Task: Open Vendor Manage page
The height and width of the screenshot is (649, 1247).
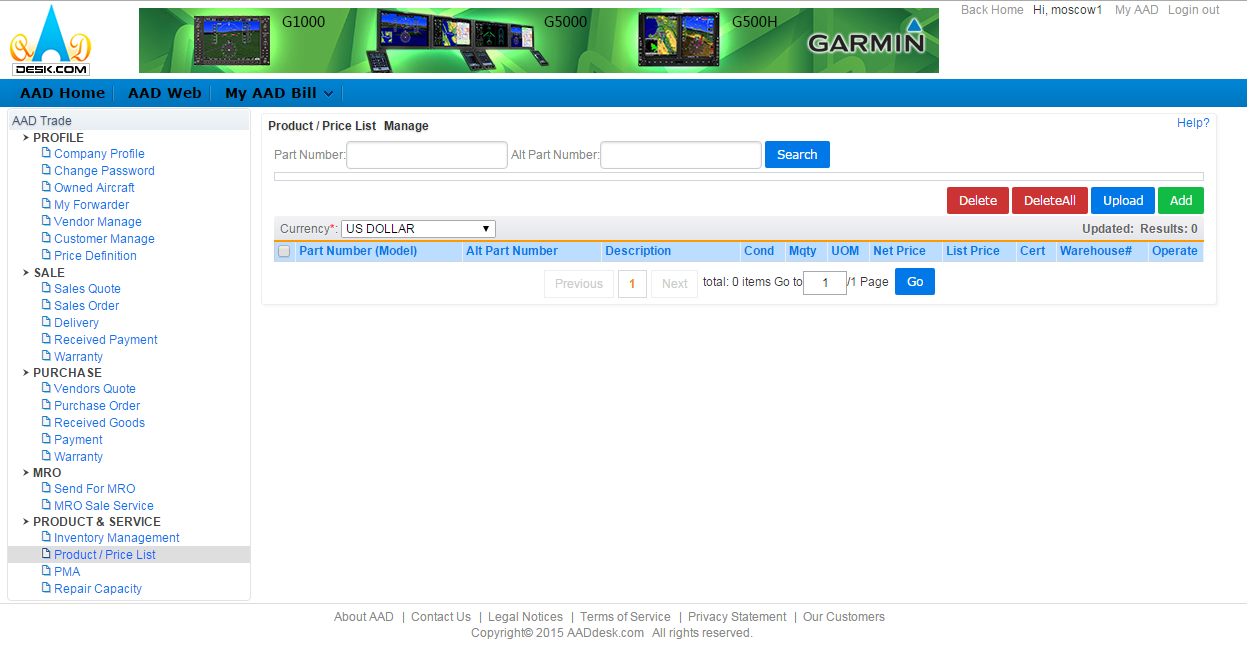Action: (x=98, y=222)
